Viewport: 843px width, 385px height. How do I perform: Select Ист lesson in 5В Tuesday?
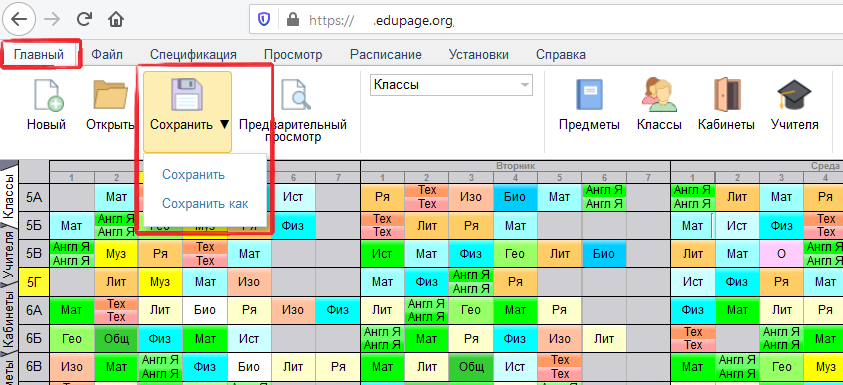tap(382, 254)
